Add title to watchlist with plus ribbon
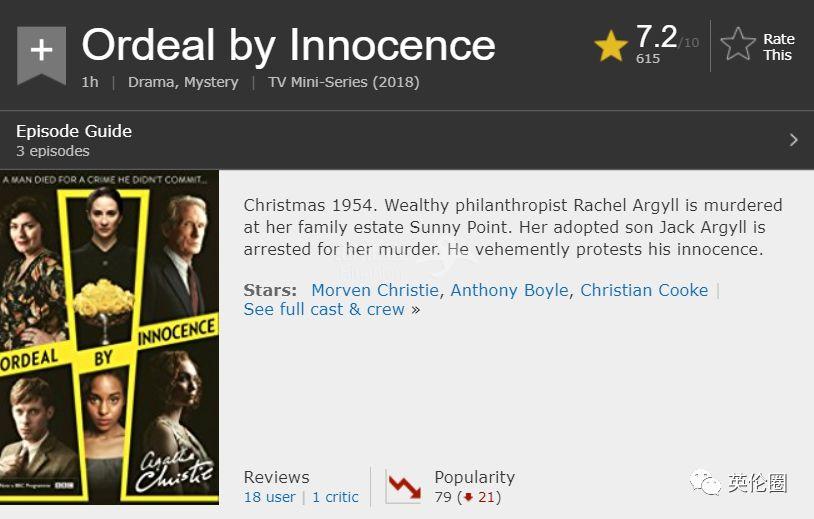Viewport: 814px width, 519px height. pyautogui.click(x=41, y=50)
